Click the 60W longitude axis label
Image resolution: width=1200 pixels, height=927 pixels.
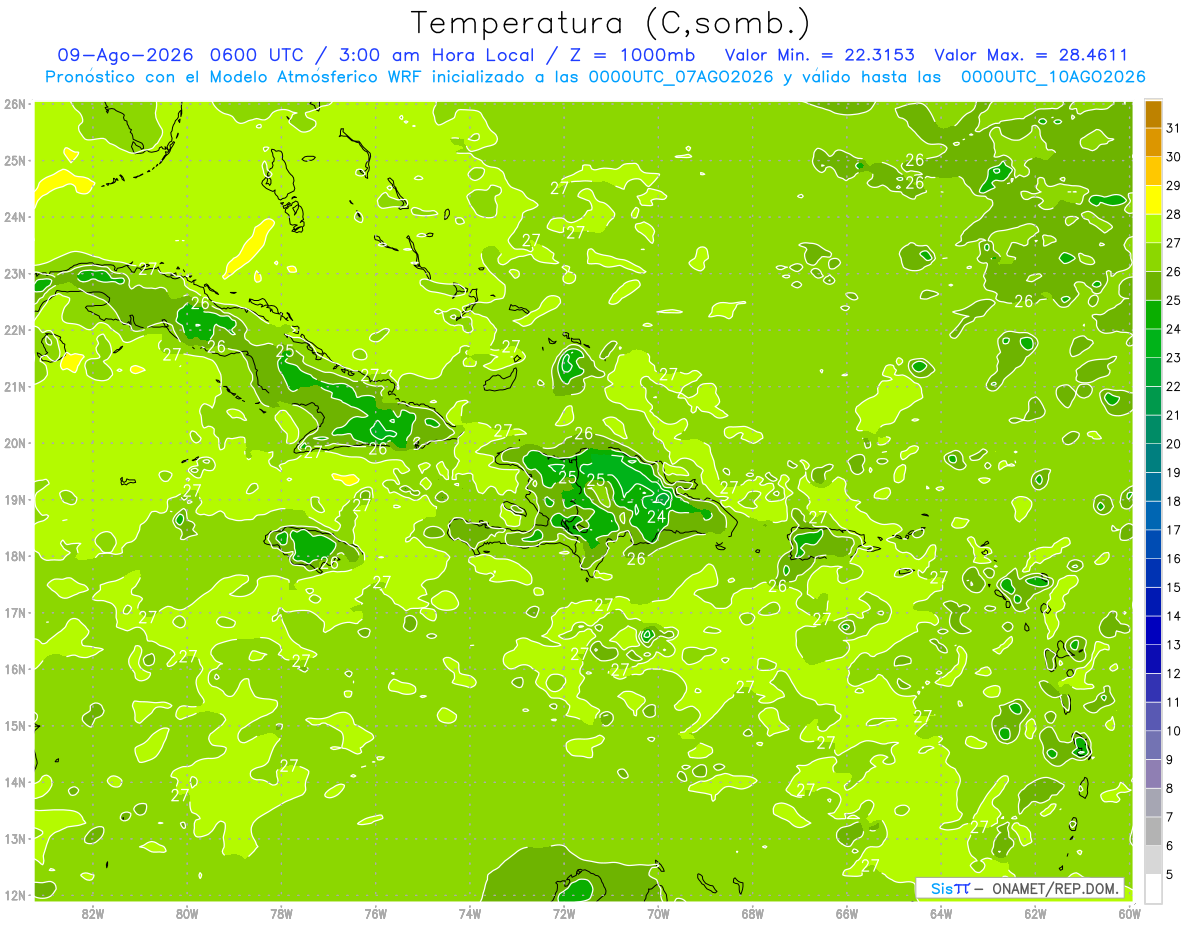[1129, 913]
